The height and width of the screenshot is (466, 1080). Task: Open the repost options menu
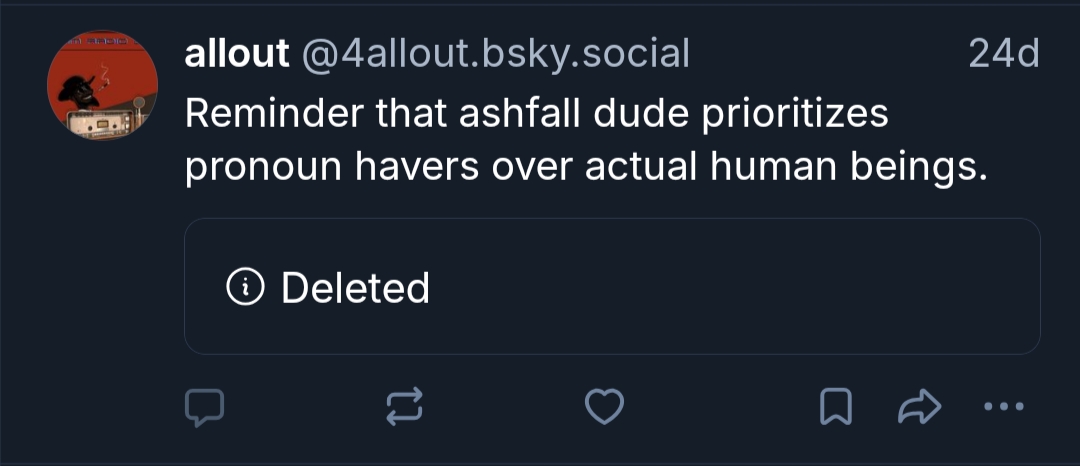(x=405, y=406)
